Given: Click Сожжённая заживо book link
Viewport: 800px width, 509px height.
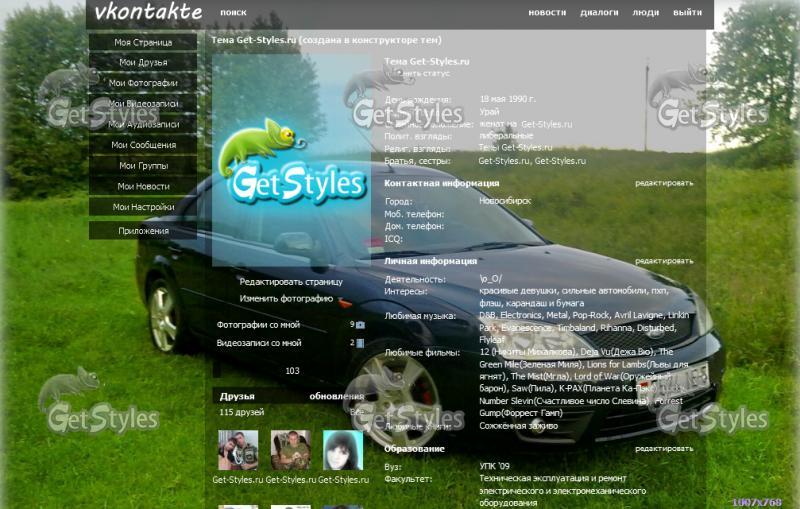Looking at the screenshot, I should pos(518,426).
